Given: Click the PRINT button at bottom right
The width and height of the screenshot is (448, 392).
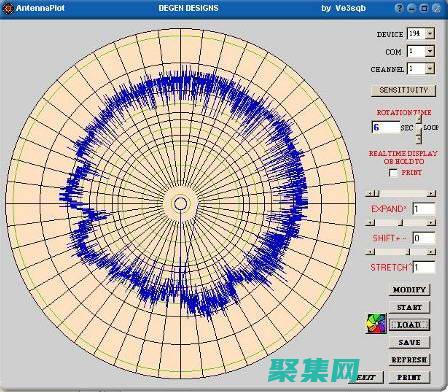Looking at the screenshot, I should [x=409, y=377].
